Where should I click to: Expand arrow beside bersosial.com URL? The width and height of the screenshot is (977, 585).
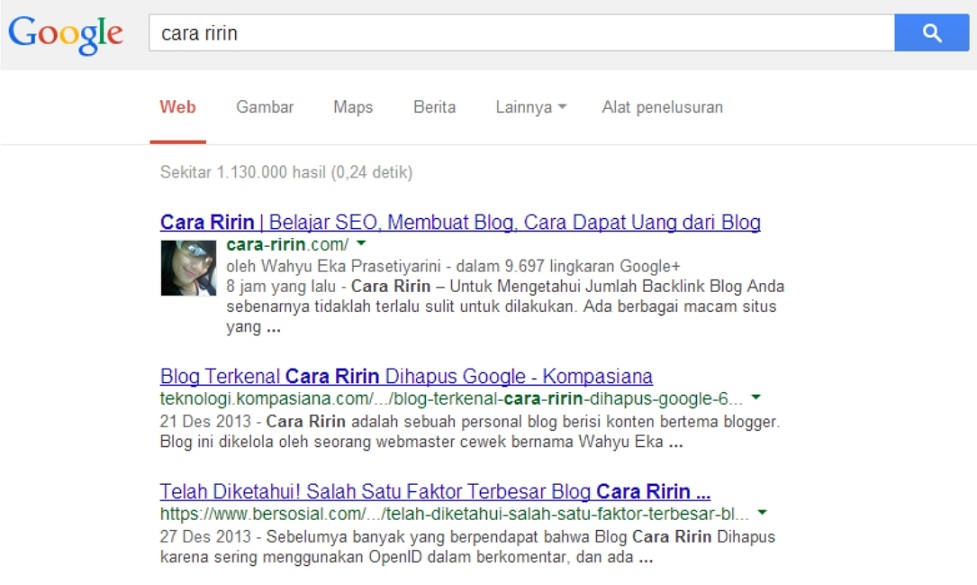click(761, 513)
